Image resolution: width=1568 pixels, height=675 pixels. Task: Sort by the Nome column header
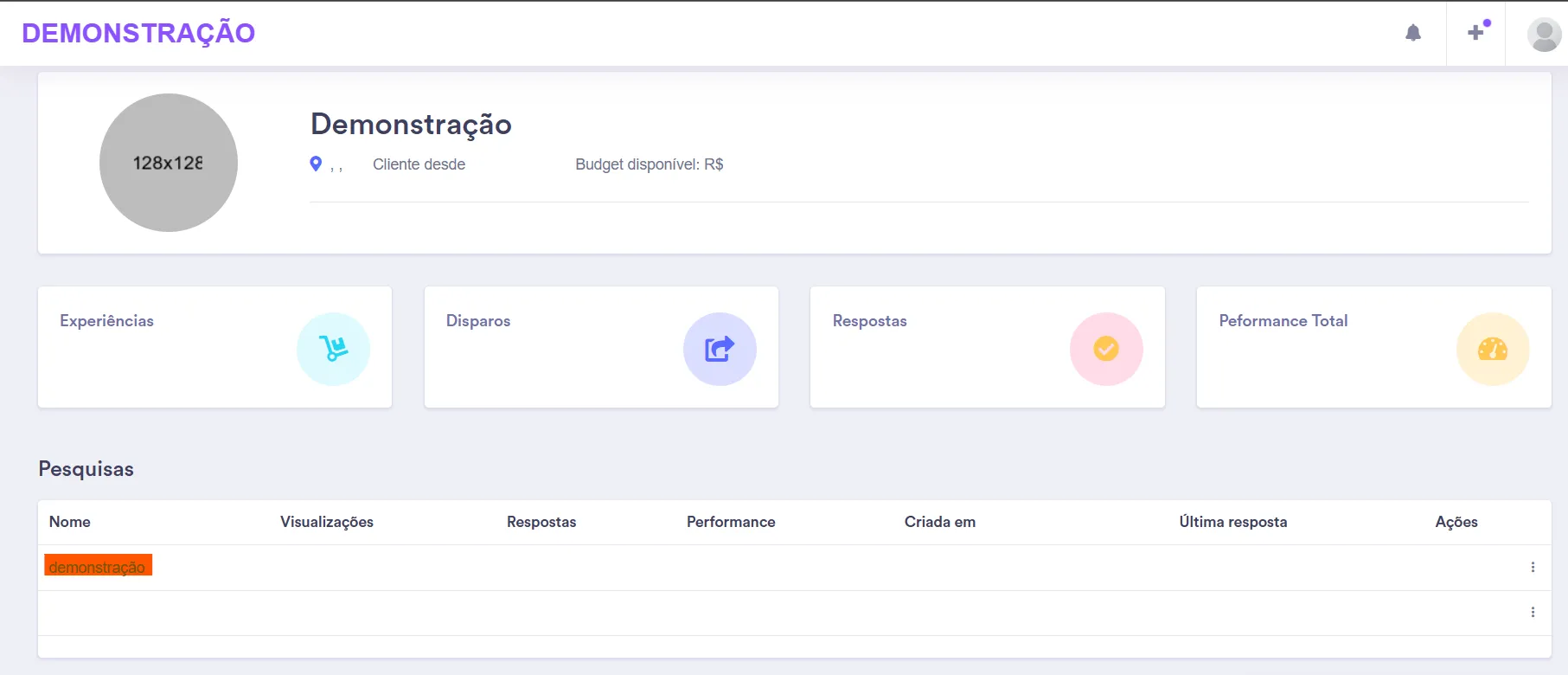(70, 522)
